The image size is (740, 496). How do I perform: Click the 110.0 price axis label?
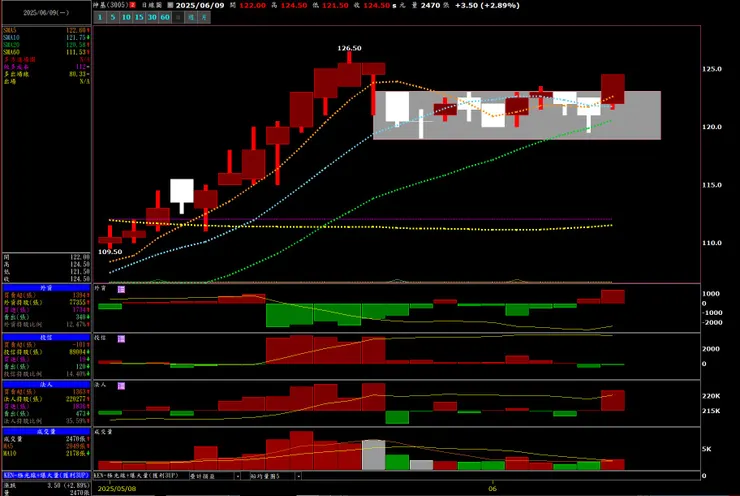712,243
